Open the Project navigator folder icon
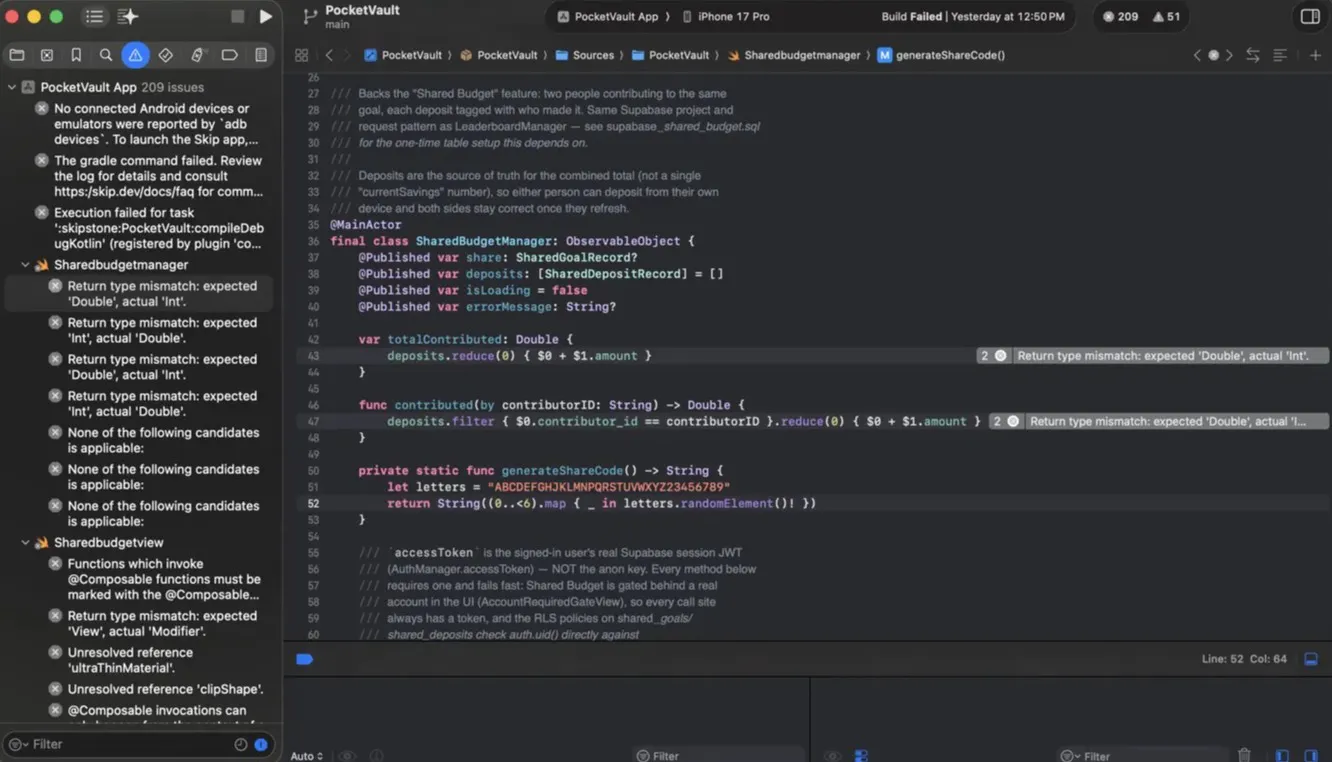The image size is (1332, 762). pyautogui.click(x=17, y=55)
